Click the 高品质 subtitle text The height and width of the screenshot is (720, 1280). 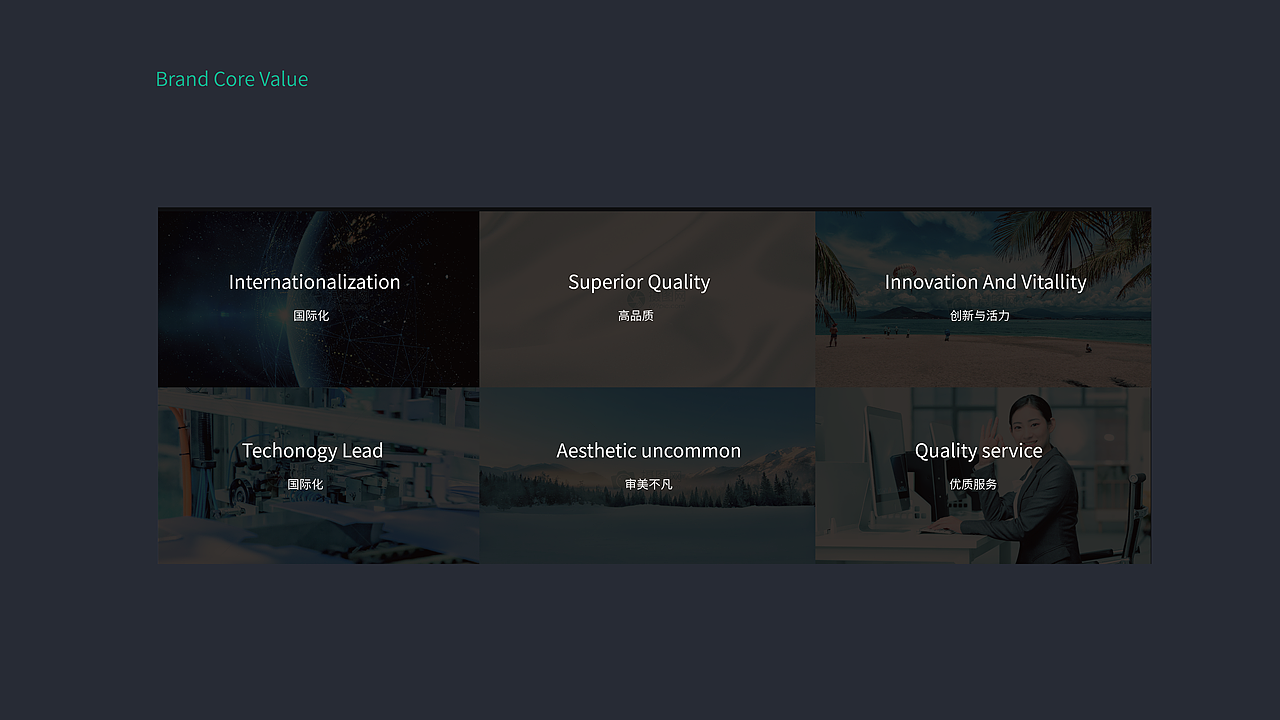click(x=636, y=316)
